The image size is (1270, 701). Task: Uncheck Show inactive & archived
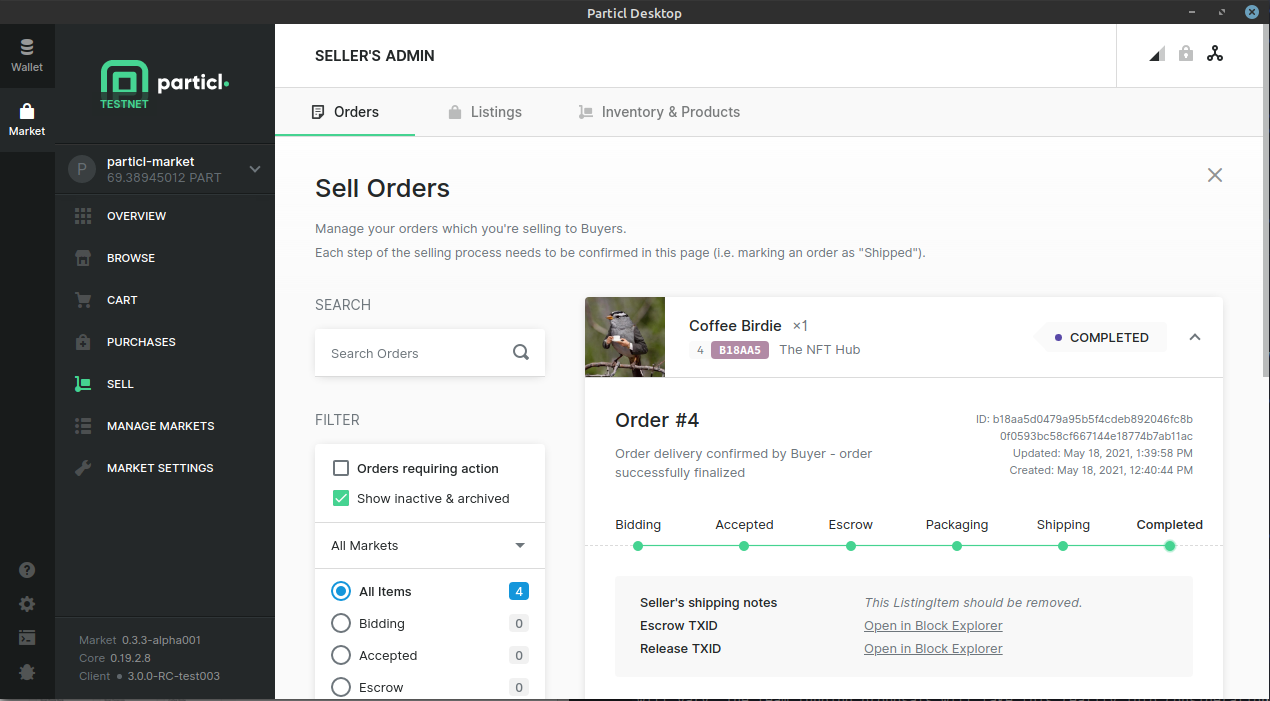(341, 498)
